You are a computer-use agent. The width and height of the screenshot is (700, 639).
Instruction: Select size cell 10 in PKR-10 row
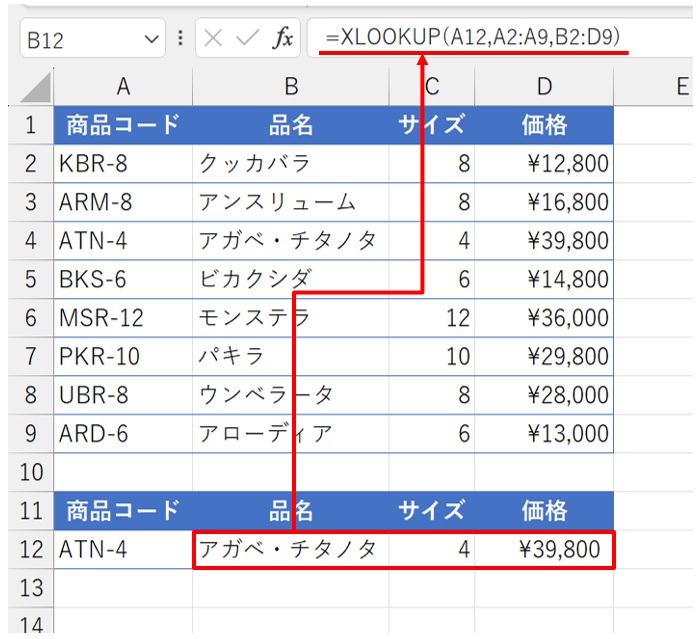coord(432,356)
